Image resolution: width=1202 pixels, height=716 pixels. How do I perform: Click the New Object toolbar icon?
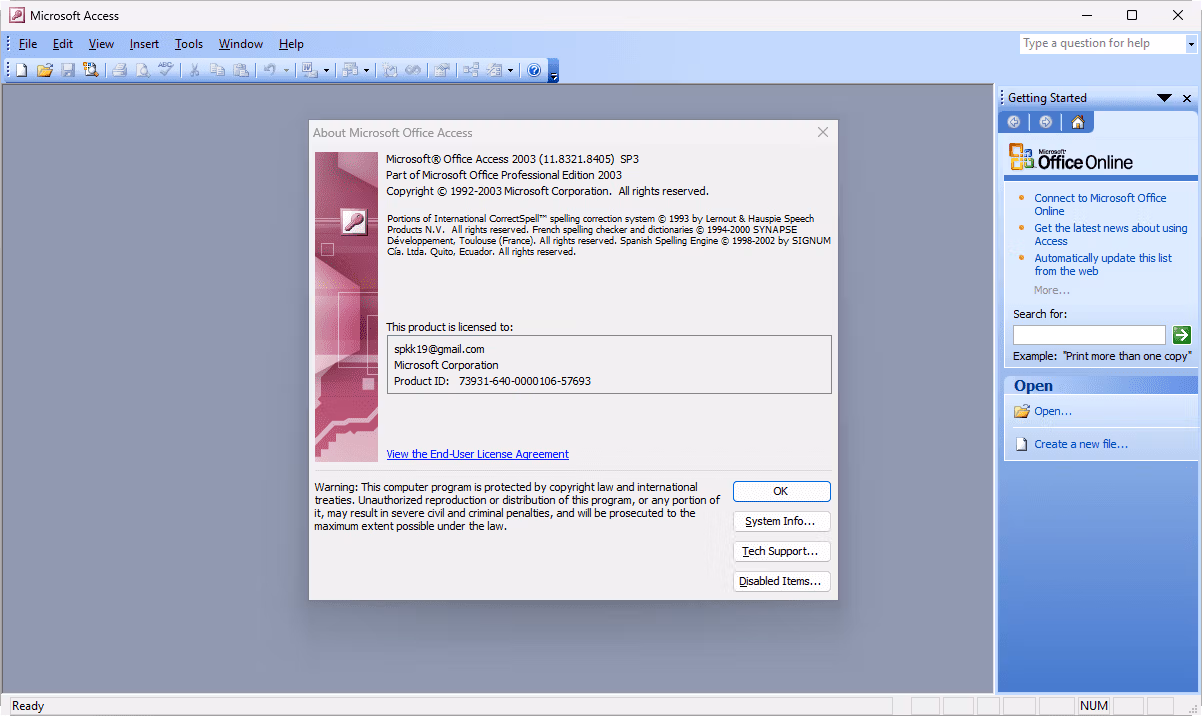(494, 70)
